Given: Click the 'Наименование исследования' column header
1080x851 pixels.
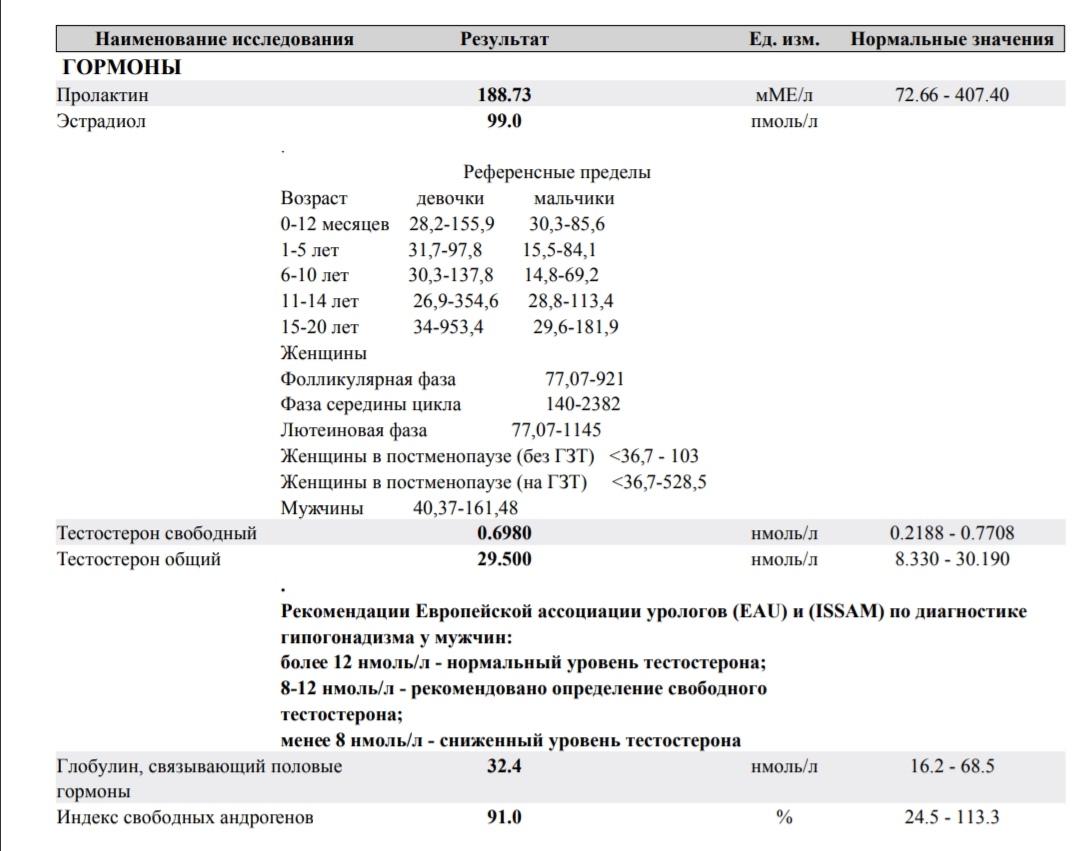Looking at the screenshot, I should pos(224,40).
